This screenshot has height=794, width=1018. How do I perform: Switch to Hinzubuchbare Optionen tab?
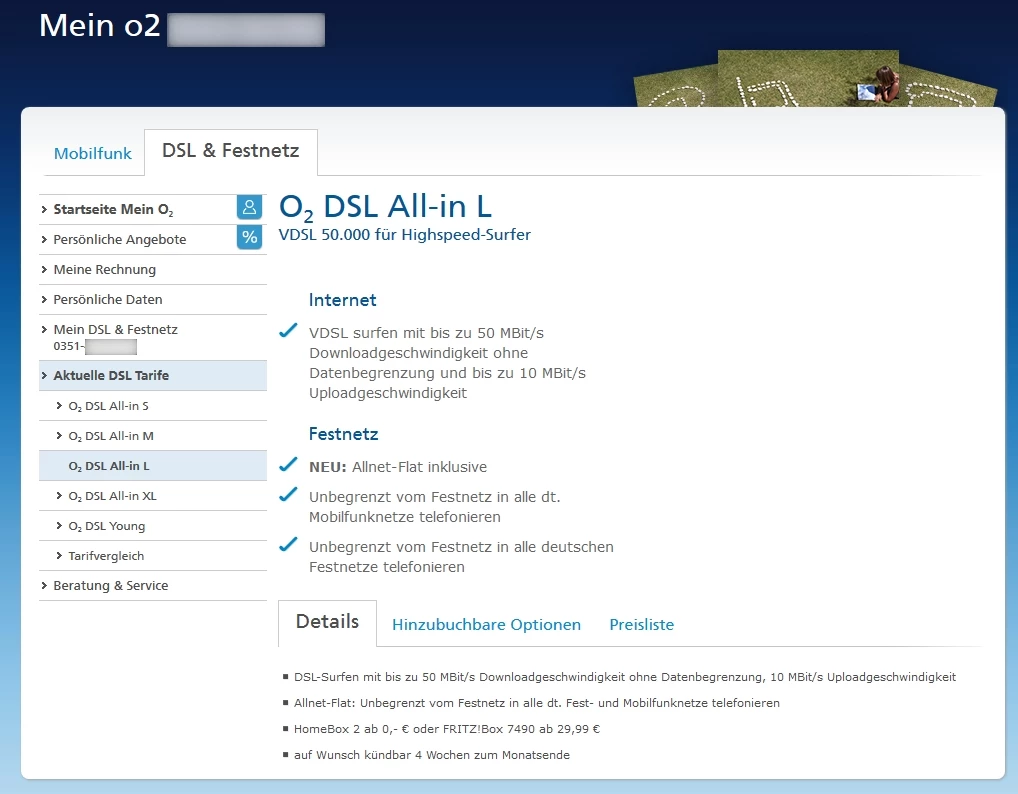(x=486, y=625)
